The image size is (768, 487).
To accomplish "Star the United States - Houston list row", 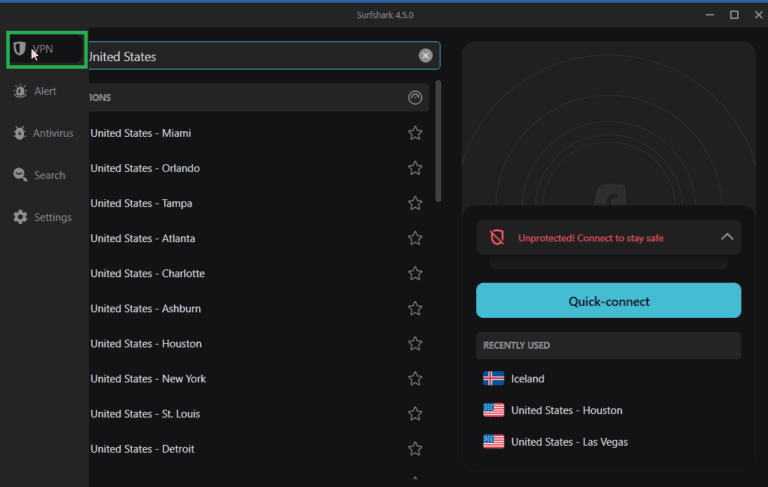I will pyautogui.click(x=415, y=344).
